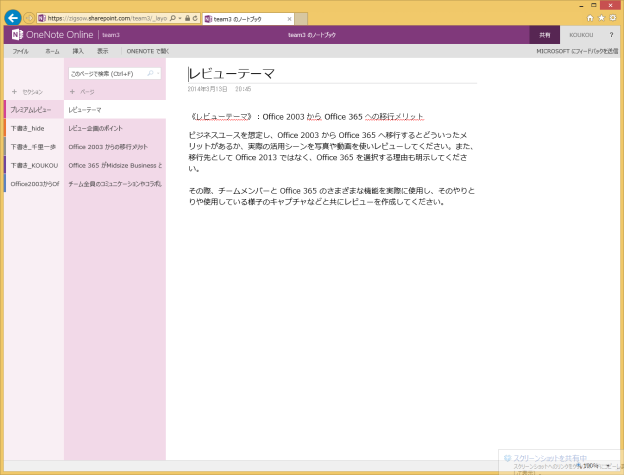Click the 共有 share button
Screen dimensions: 624x475
[x=543, y=34]
